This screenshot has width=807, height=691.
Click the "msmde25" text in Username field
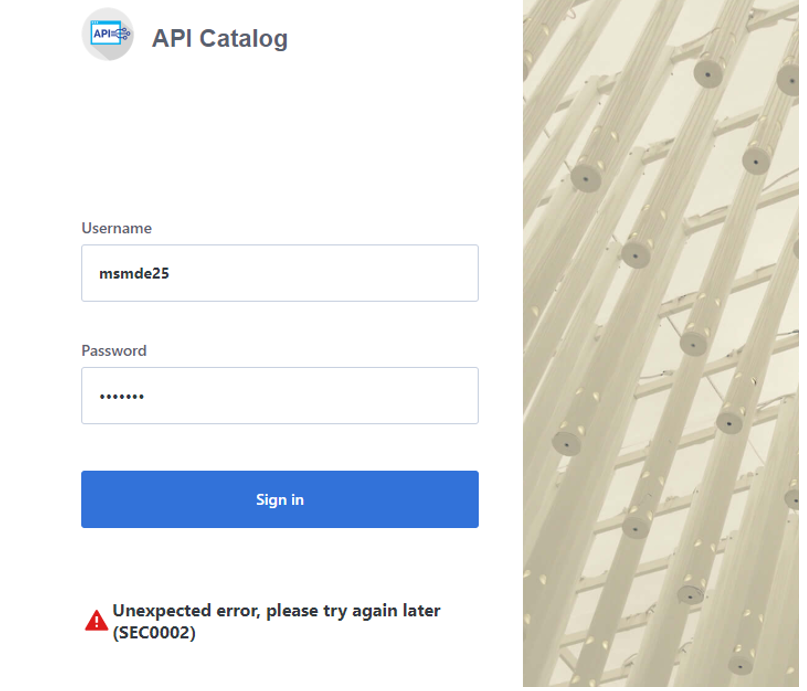(x=133, y=273)
